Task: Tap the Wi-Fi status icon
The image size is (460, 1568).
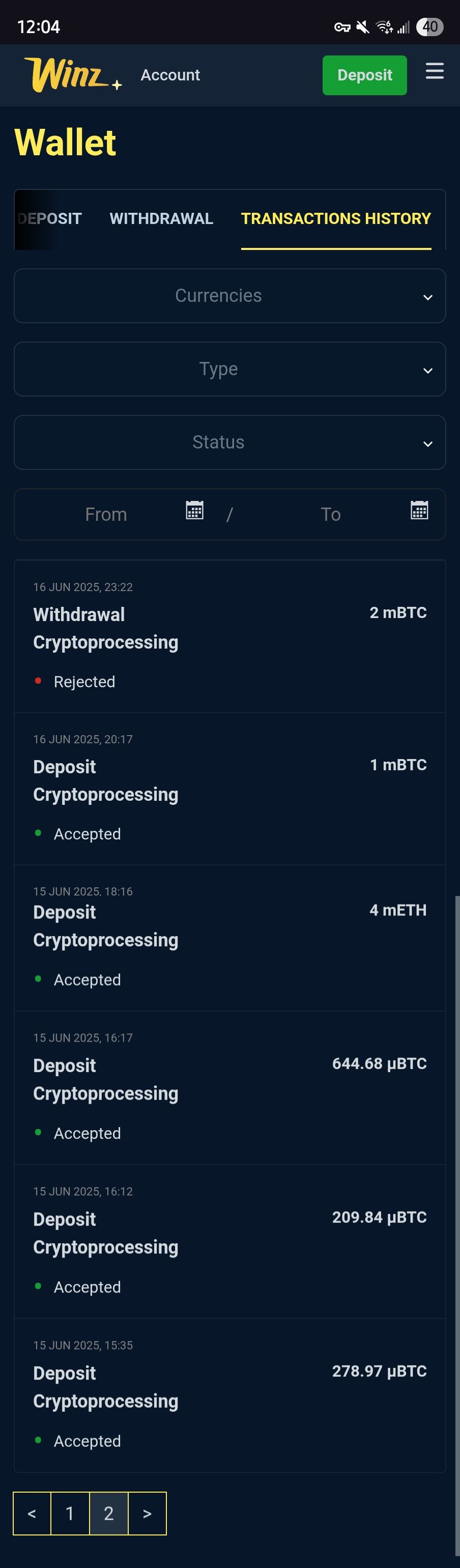Action: [x=384, y=27]
